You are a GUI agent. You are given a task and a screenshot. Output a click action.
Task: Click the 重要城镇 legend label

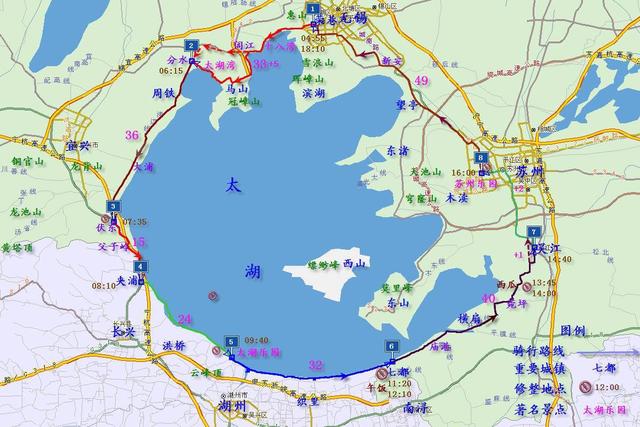540,369
